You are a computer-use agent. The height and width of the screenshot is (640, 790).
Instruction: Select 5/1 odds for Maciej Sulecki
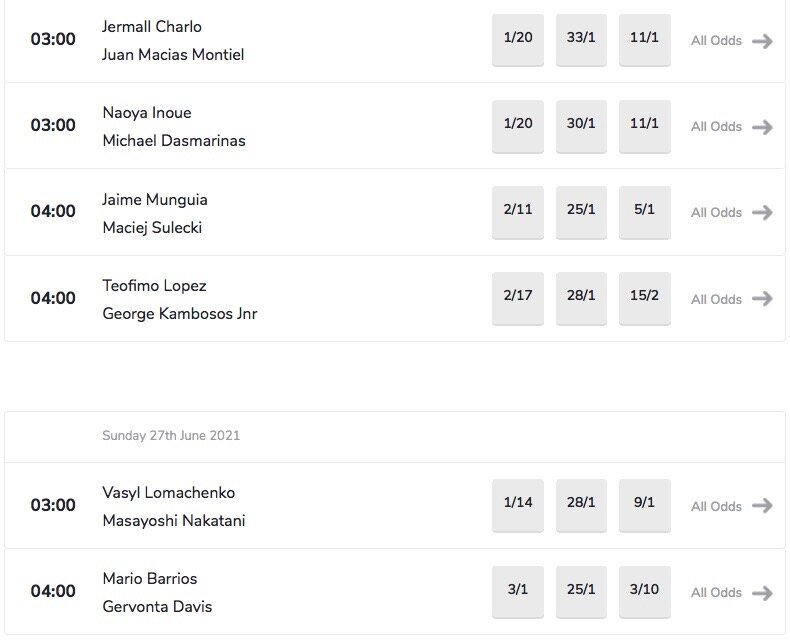(x=644, y=211)
